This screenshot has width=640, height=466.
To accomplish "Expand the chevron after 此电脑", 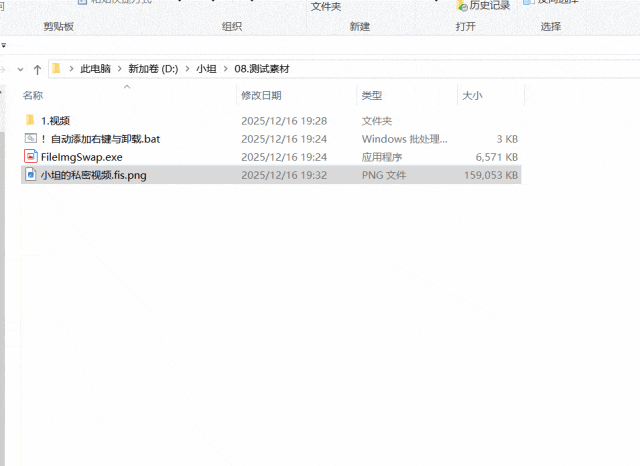I will (x=118, y=69).
